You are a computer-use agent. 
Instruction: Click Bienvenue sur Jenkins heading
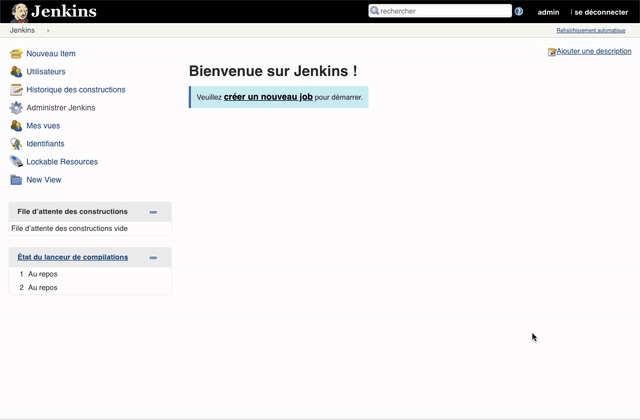coord(273,71)
